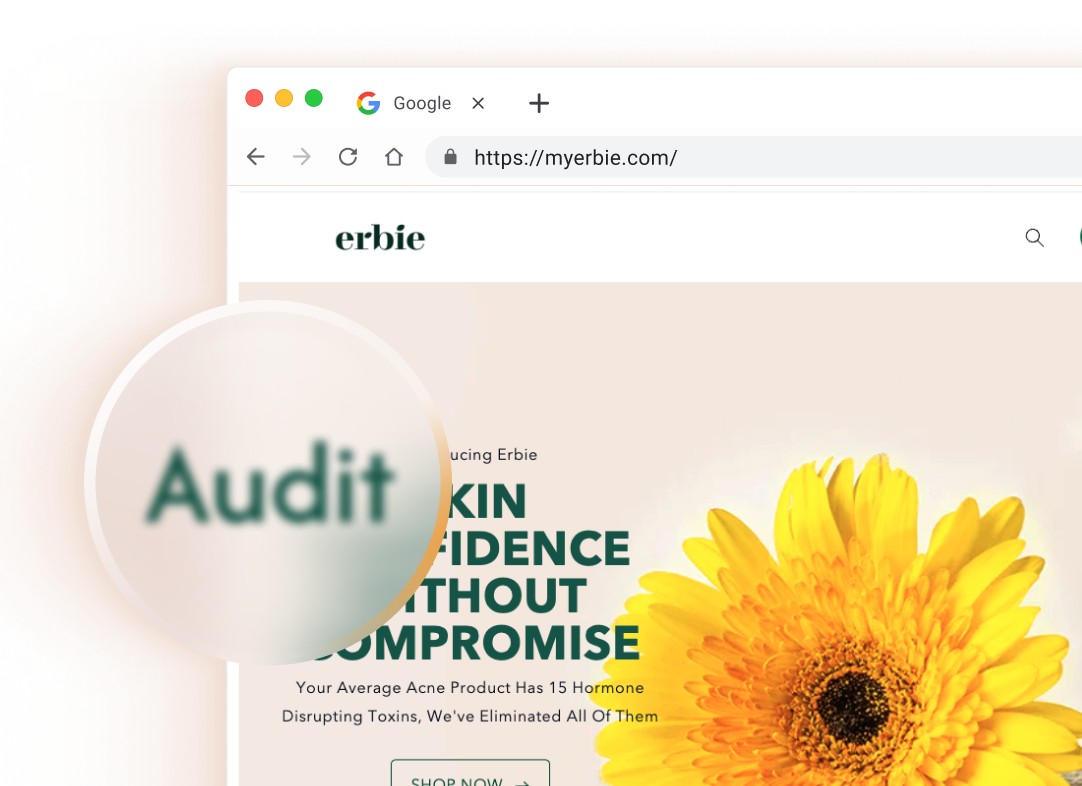Click the 'Disrupting Toxins, We've Eliminated All Of Them' line
Viewport: 1082px width, 786px height.
point(470,716)
